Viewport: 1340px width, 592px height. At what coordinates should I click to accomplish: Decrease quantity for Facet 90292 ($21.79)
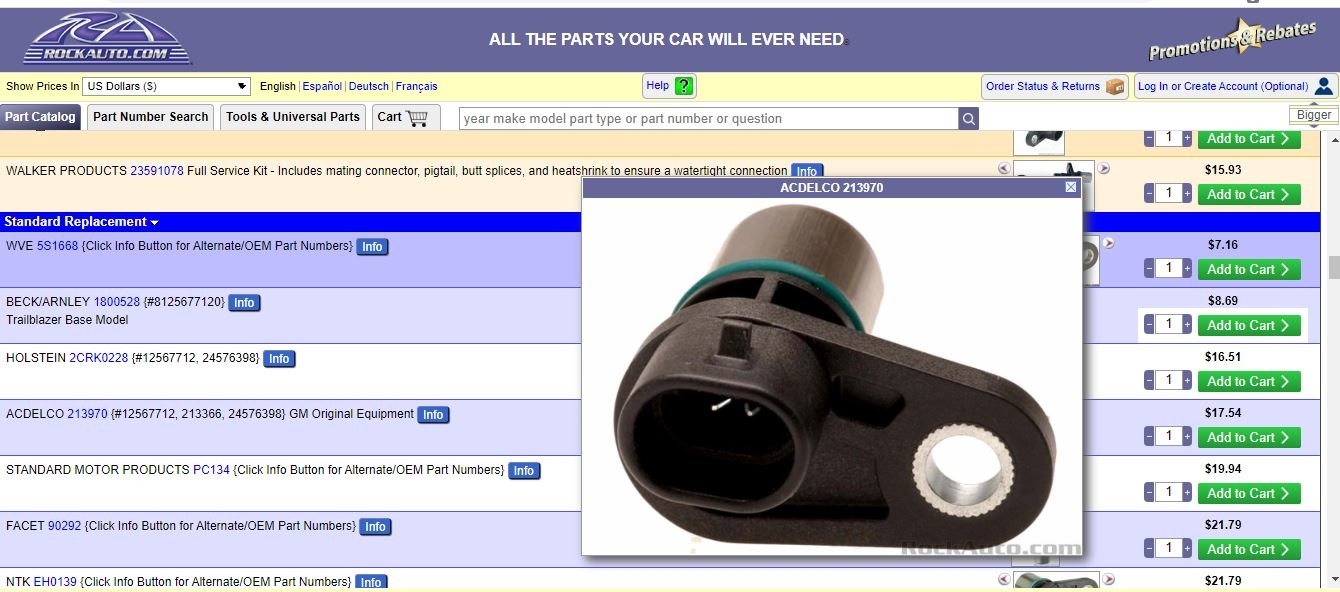coord(1149,549)
